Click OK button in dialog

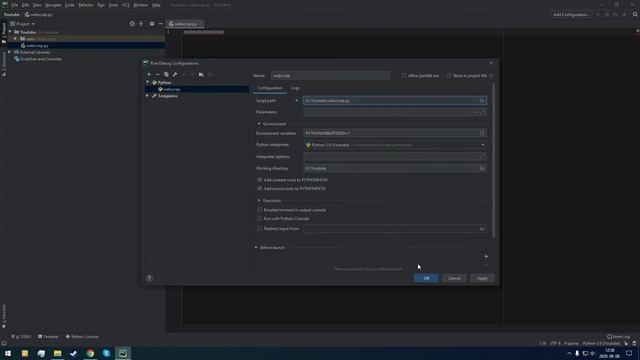tap(426, 278)
